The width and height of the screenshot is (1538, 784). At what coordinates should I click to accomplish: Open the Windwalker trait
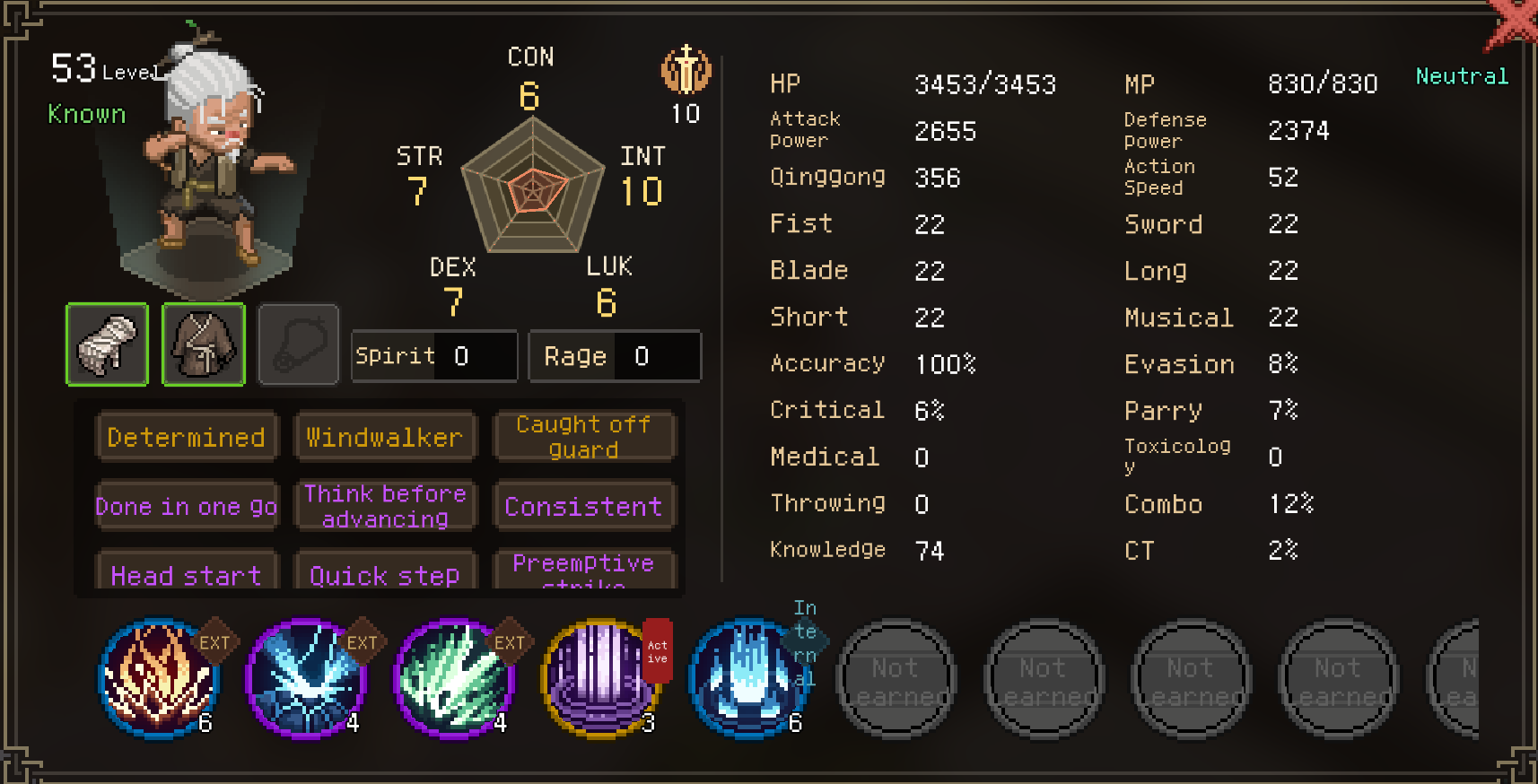pyautogui.click(x=385, y=437)
